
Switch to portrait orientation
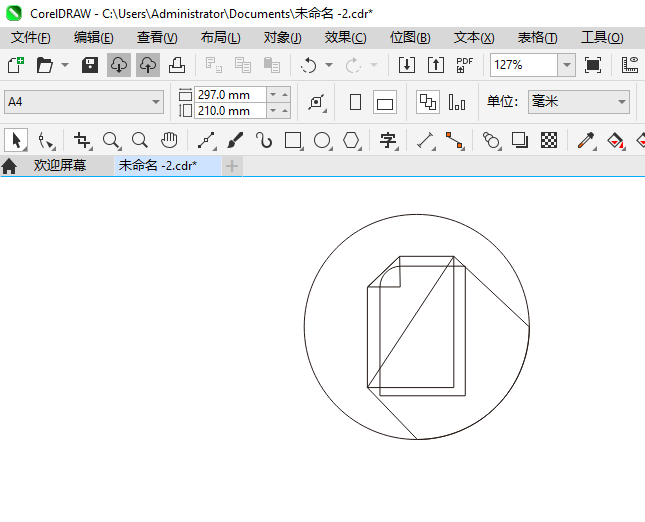(x=355, y=102)
